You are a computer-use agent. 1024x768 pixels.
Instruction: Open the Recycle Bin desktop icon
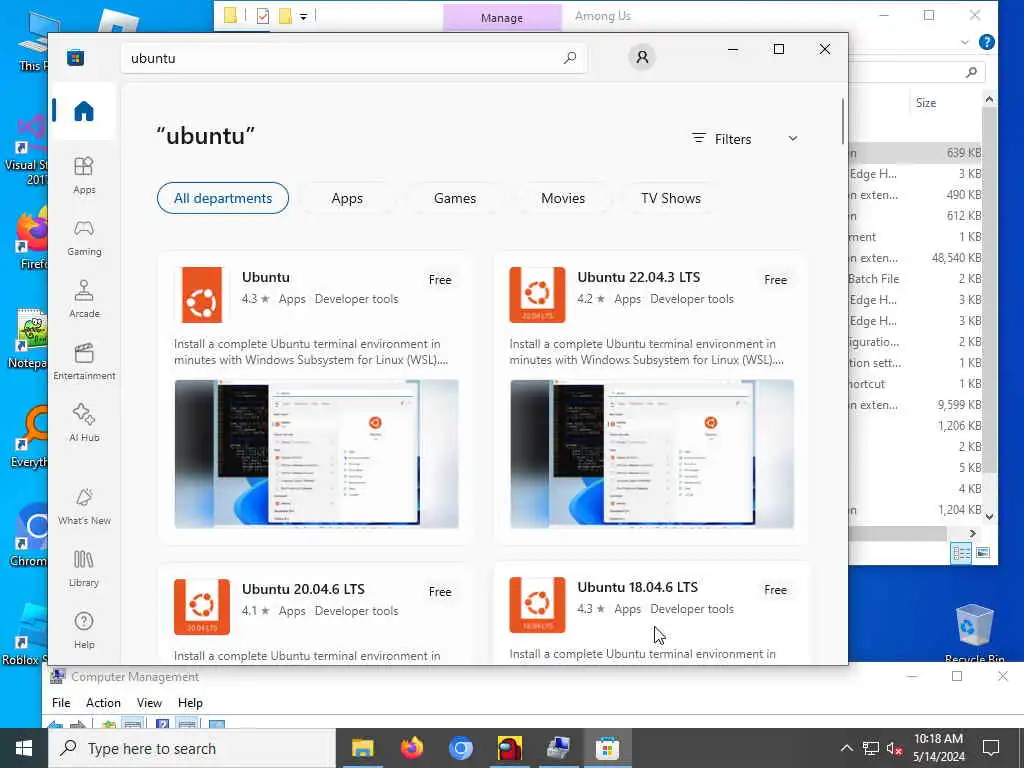[974, 631]
